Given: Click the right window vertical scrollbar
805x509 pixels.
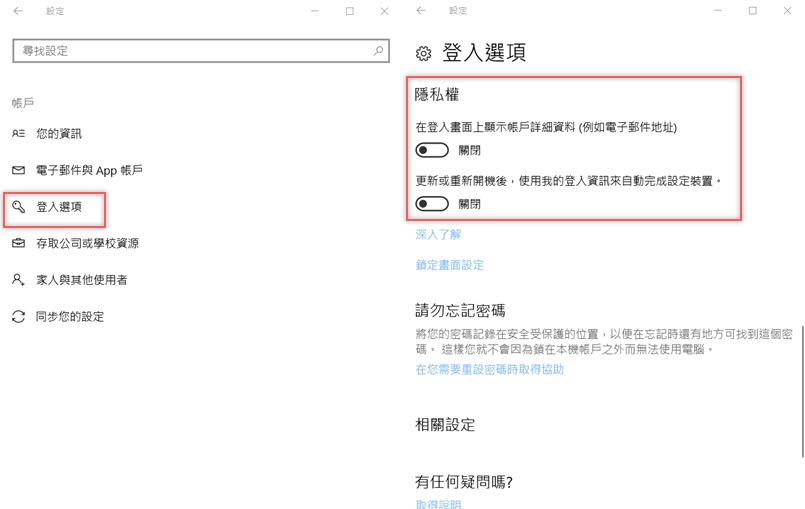Looking at the screenshot, I should coord(802,390).
